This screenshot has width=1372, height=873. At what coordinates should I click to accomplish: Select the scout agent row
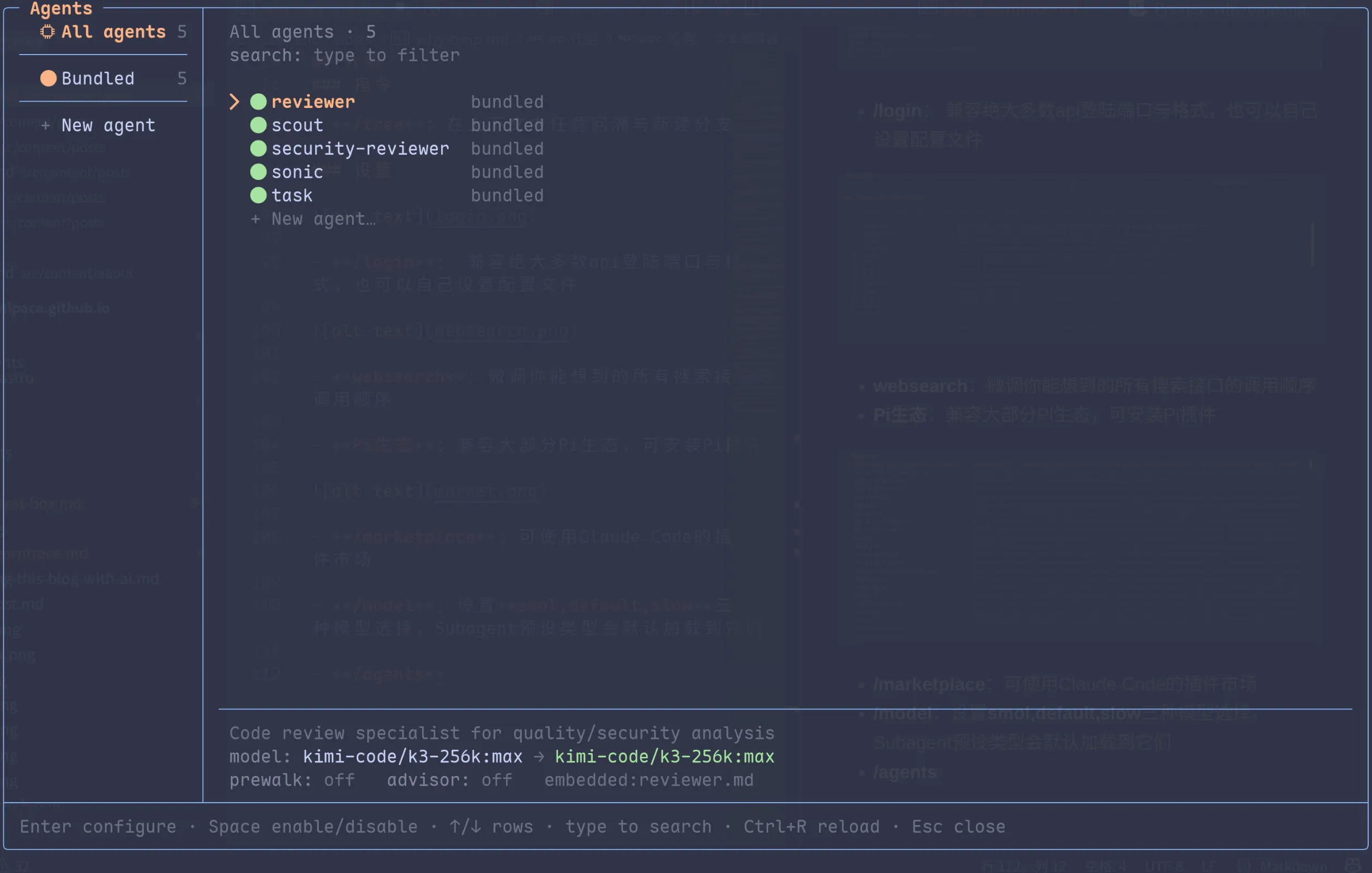397,125
